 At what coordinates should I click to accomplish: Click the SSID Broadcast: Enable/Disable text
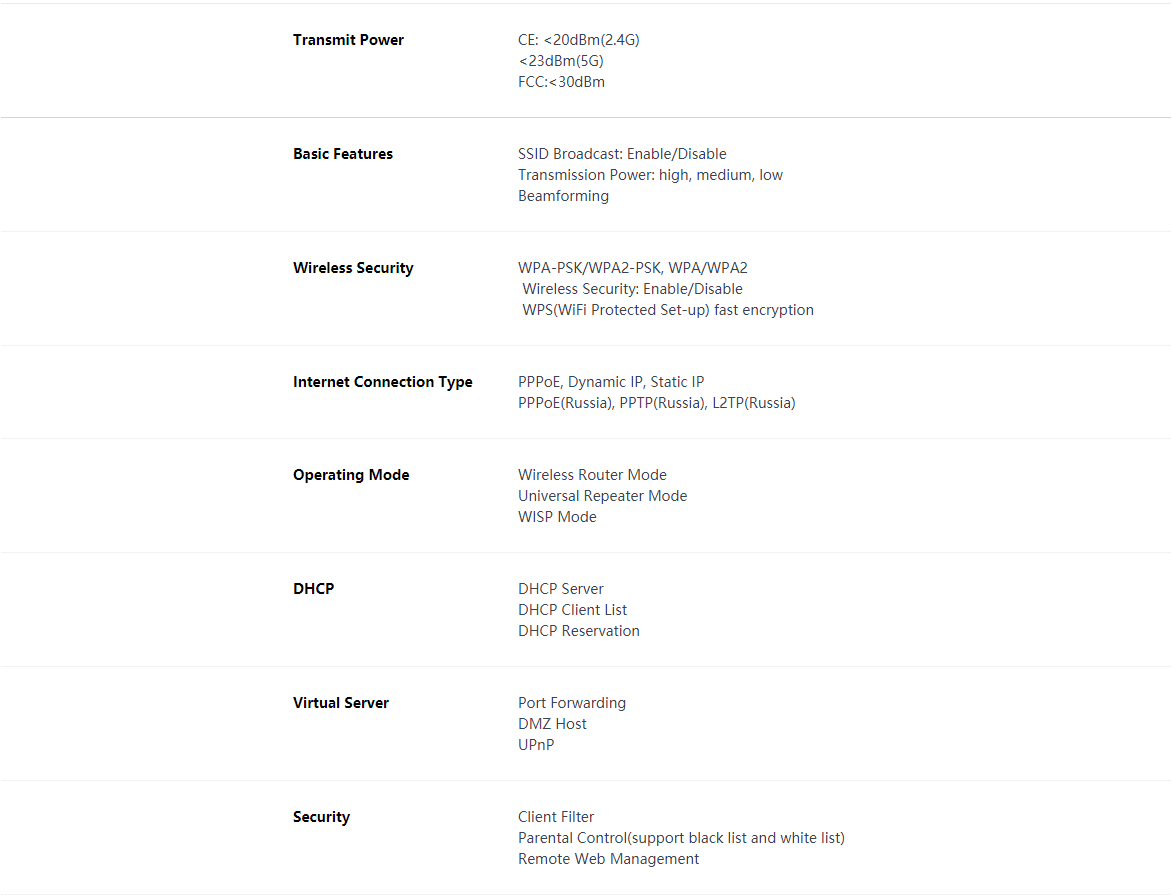[x=622, y=153]
